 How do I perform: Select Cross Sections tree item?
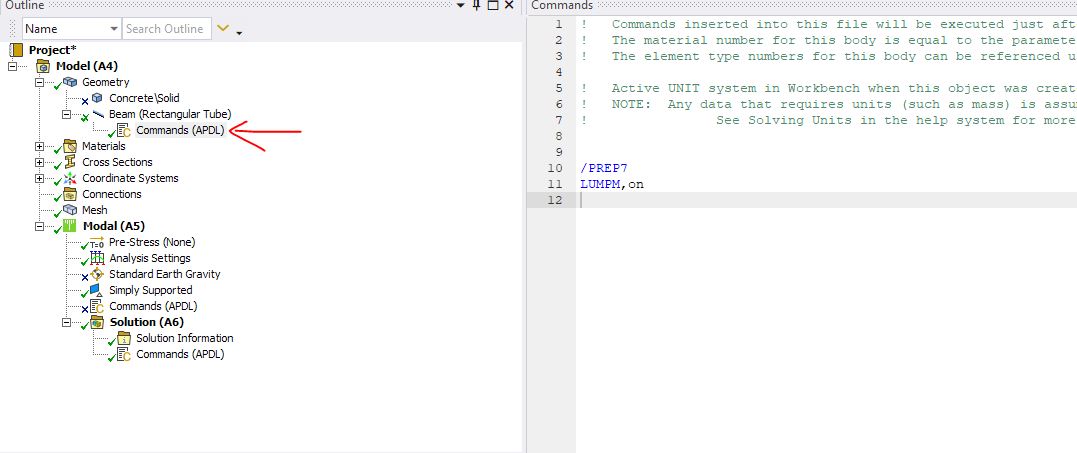117,162
